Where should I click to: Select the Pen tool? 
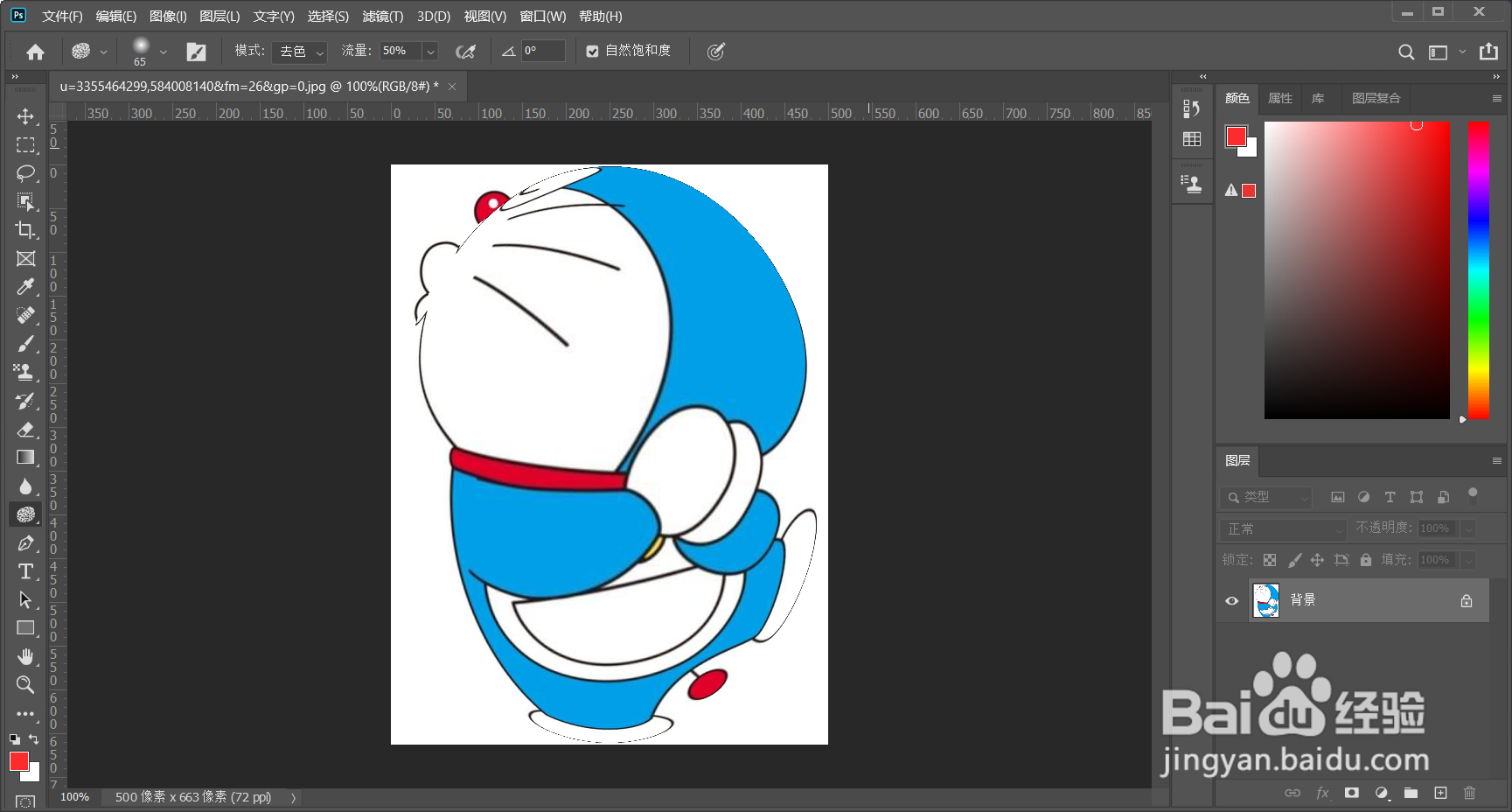point(25,542)
